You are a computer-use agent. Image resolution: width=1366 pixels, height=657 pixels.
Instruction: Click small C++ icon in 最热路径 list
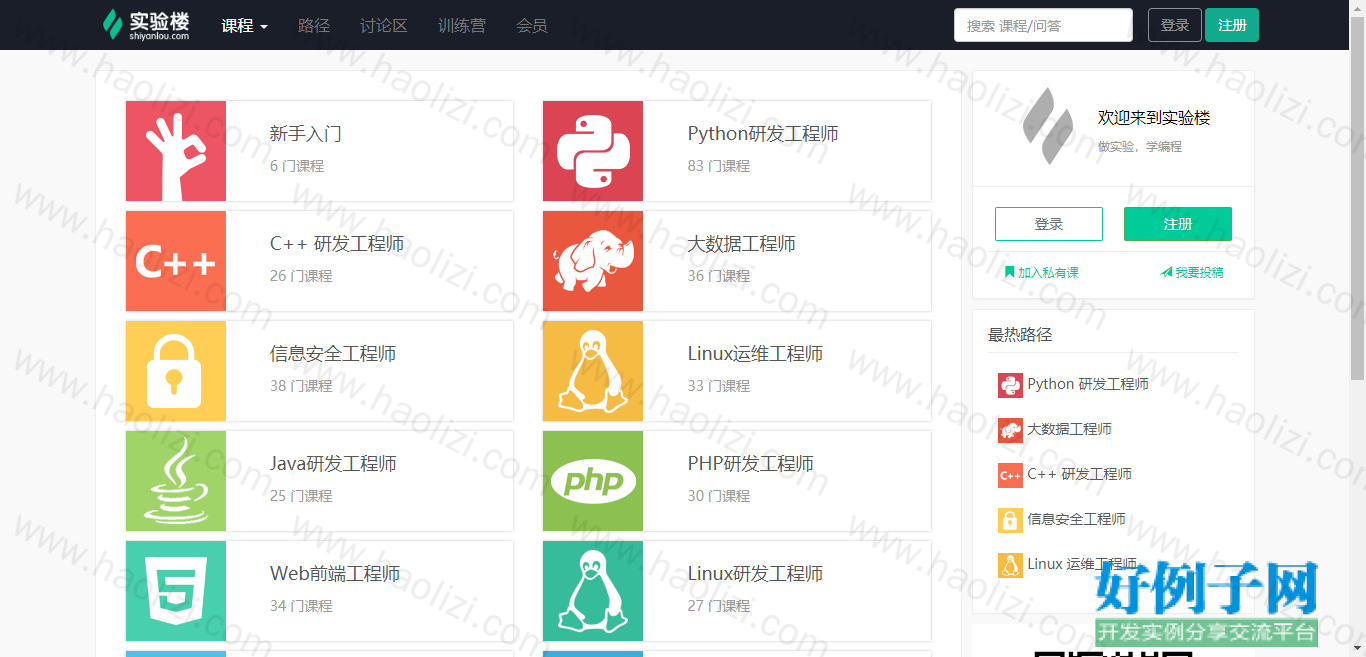point(1010,475)
